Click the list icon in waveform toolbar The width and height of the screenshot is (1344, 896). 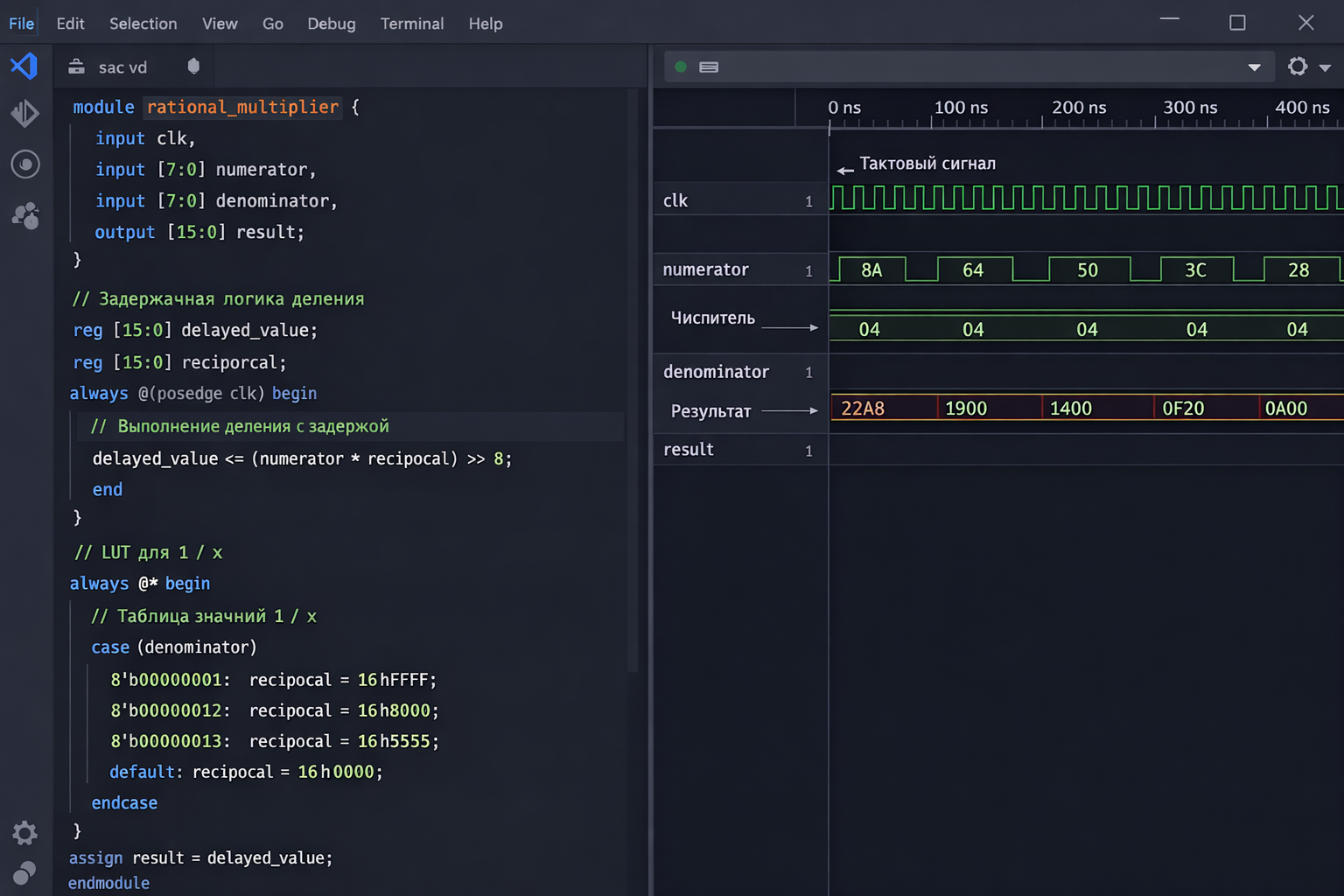(709, 67)
